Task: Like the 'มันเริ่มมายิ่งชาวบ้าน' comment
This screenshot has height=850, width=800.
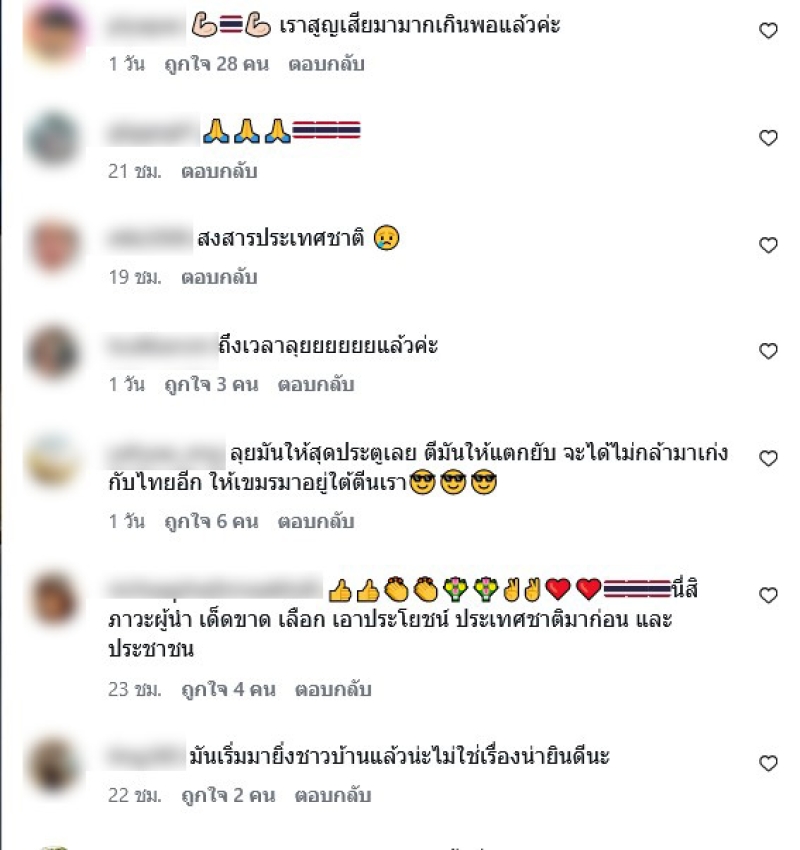Action: click(x=768, y=763)
